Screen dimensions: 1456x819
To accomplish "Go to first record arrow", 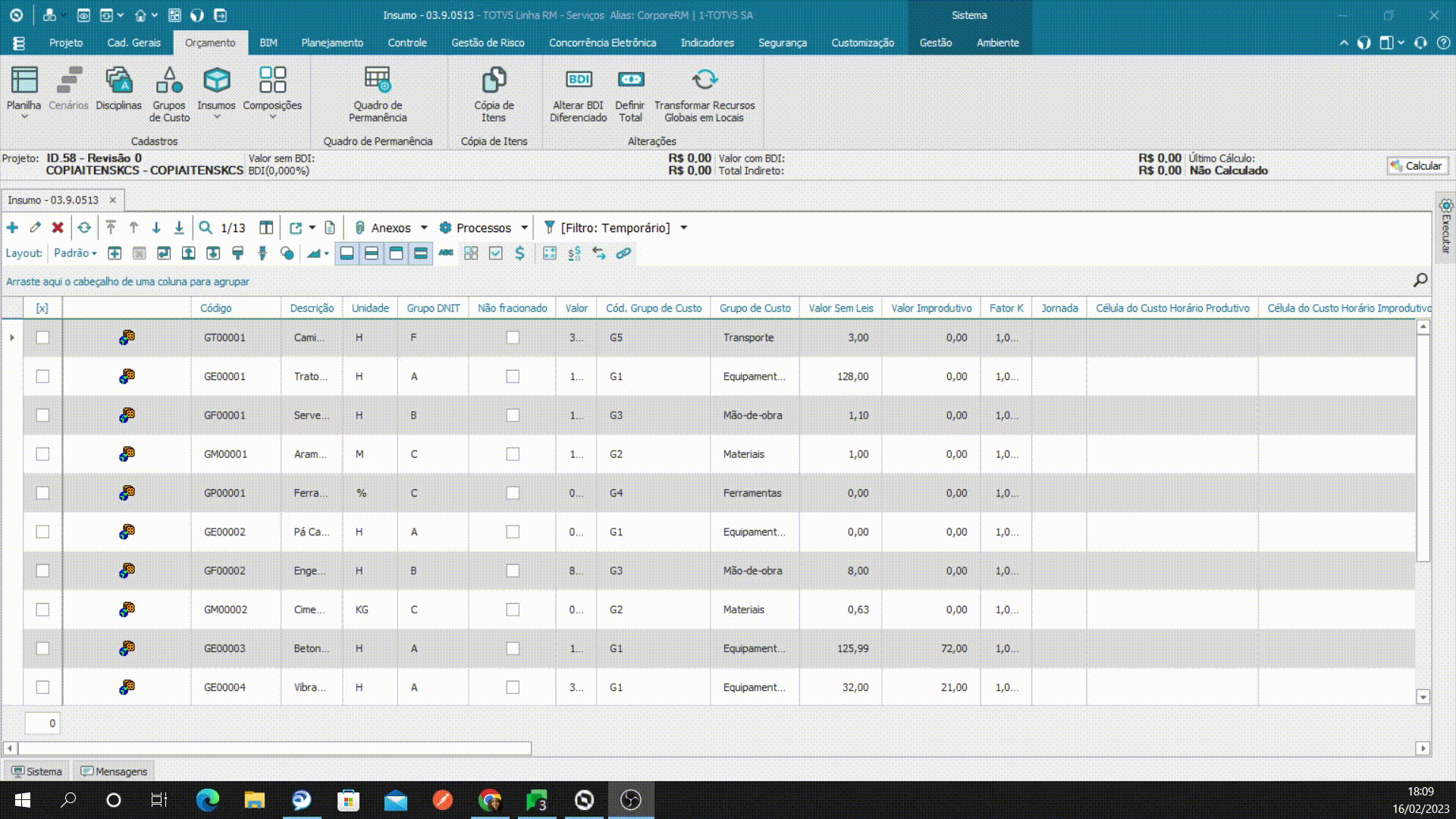I will click(x=111, y=227).
